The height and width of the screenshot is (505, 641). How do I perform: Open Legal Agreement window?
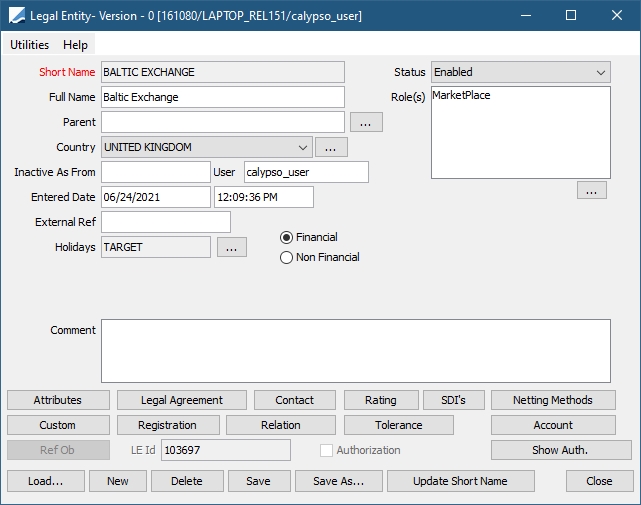click(x=182, y=400)
